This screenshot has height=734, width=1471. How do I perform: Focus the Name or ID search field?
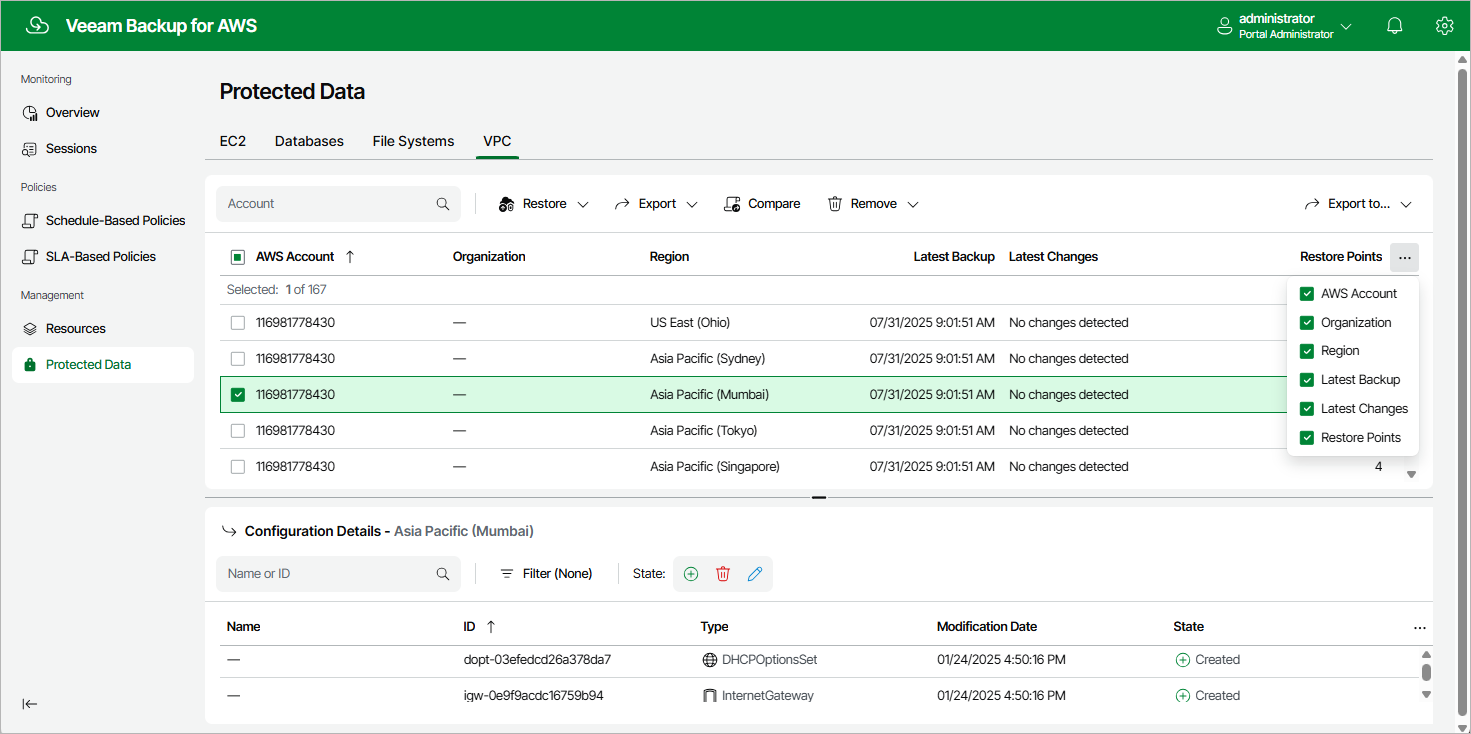pos(338,574)
